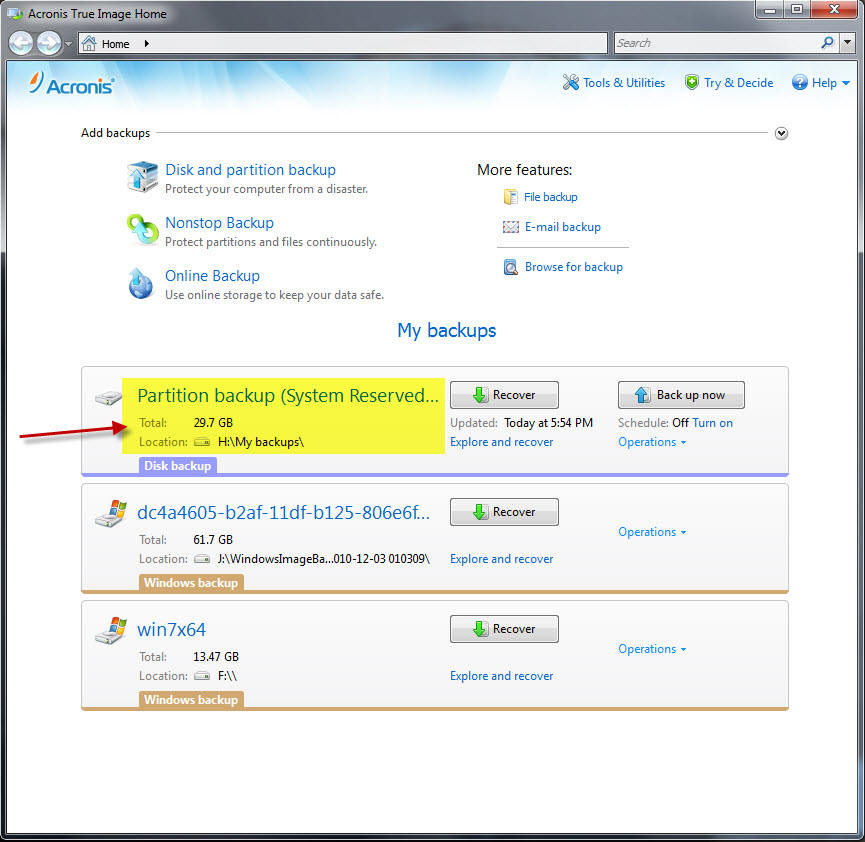Turn on the backup schedule
The image size is (865, 842).
(x=712, y=423)
